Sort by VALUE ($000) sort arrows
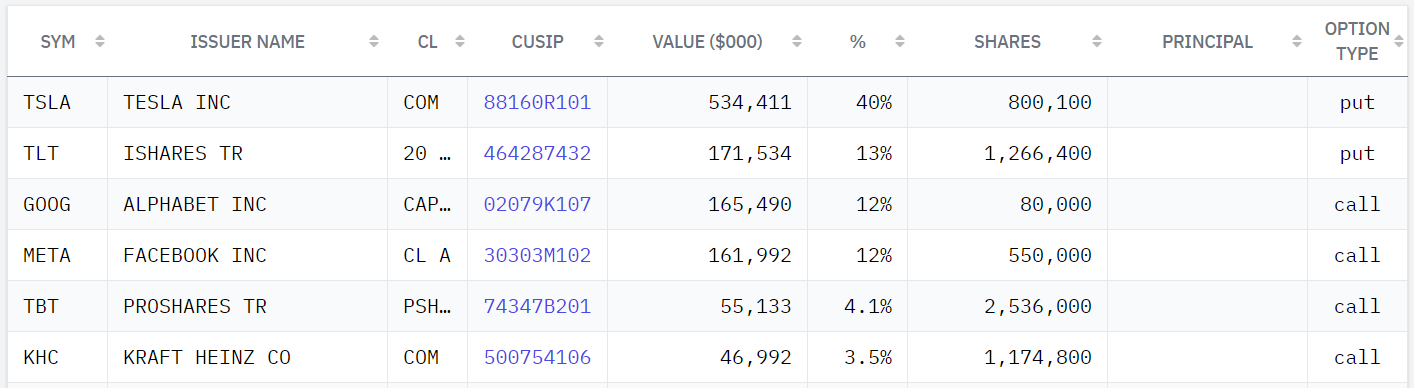Screen dimensions: 1414x388 (x=797, y=41)
